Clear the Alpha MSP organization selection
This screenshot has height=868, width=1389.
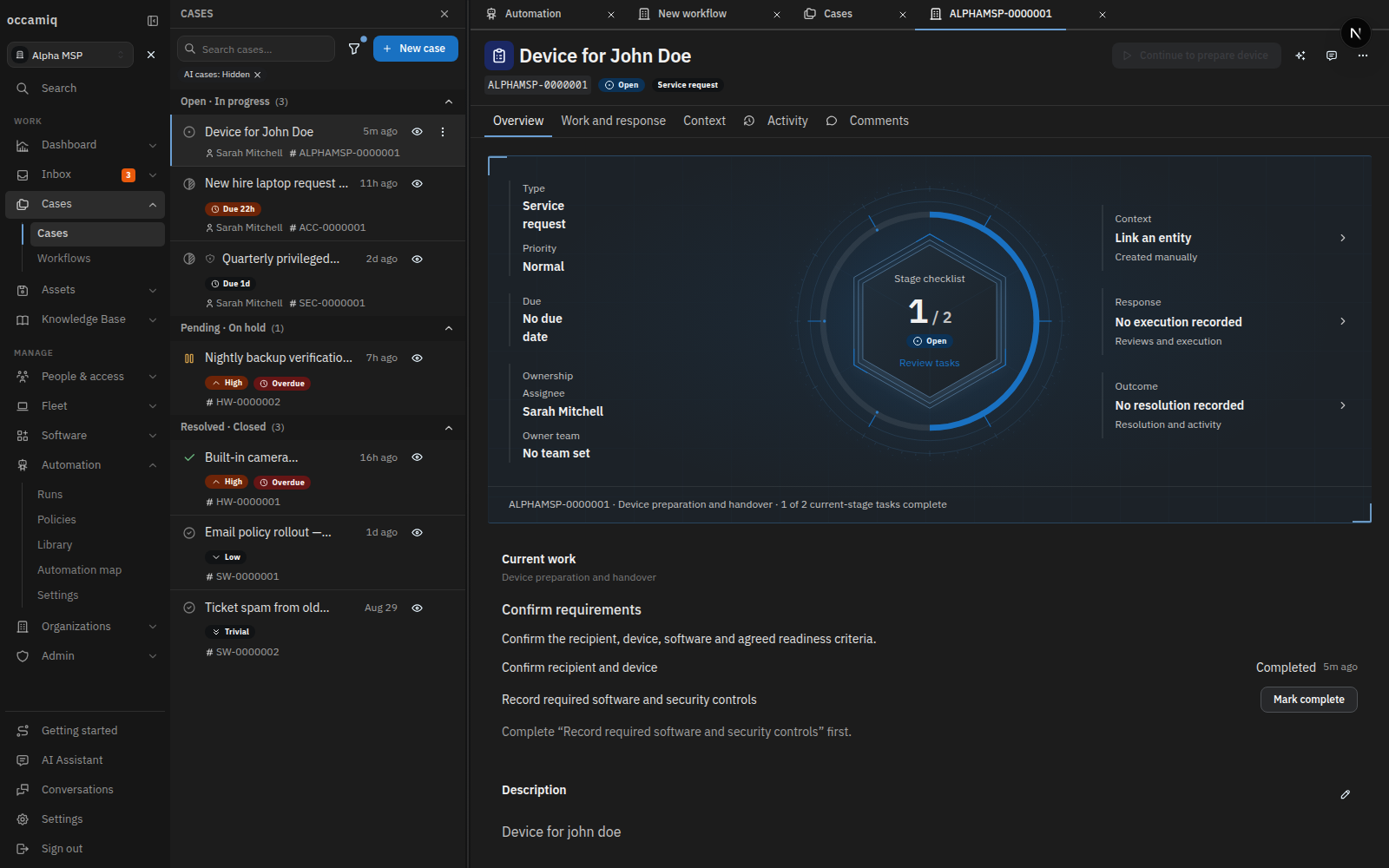[x=151, y=55]
